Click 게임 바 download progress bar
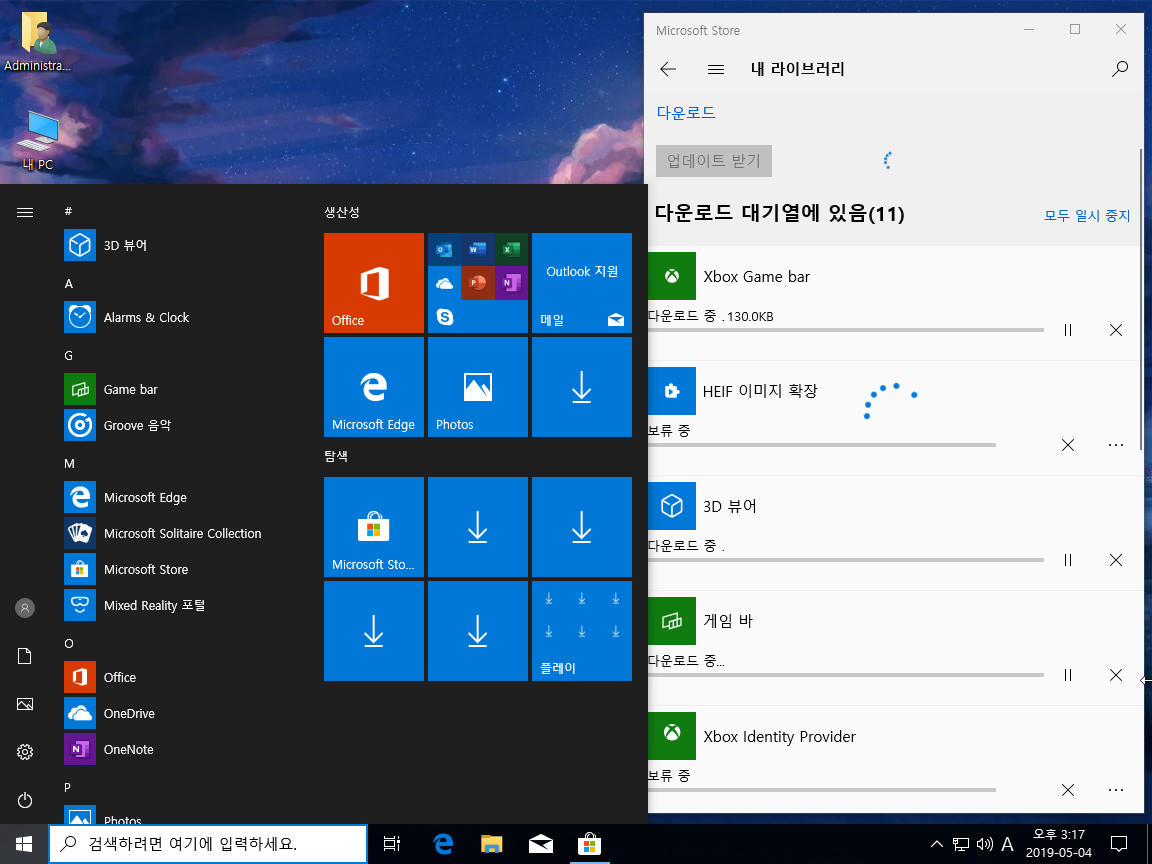Image resolution: width=1152 pixels, height=864 pixels. [846, 674]
